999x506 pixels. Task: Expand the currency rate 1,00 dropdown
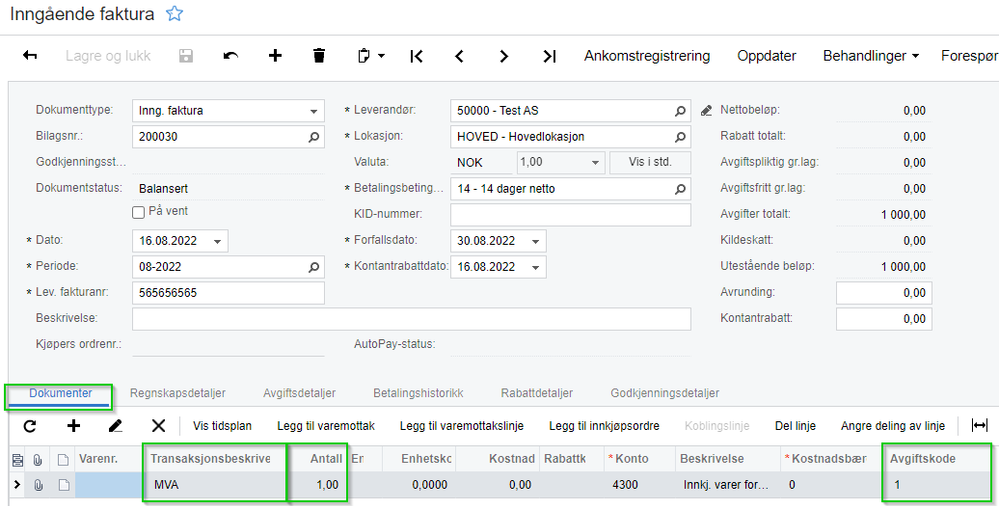595,163
